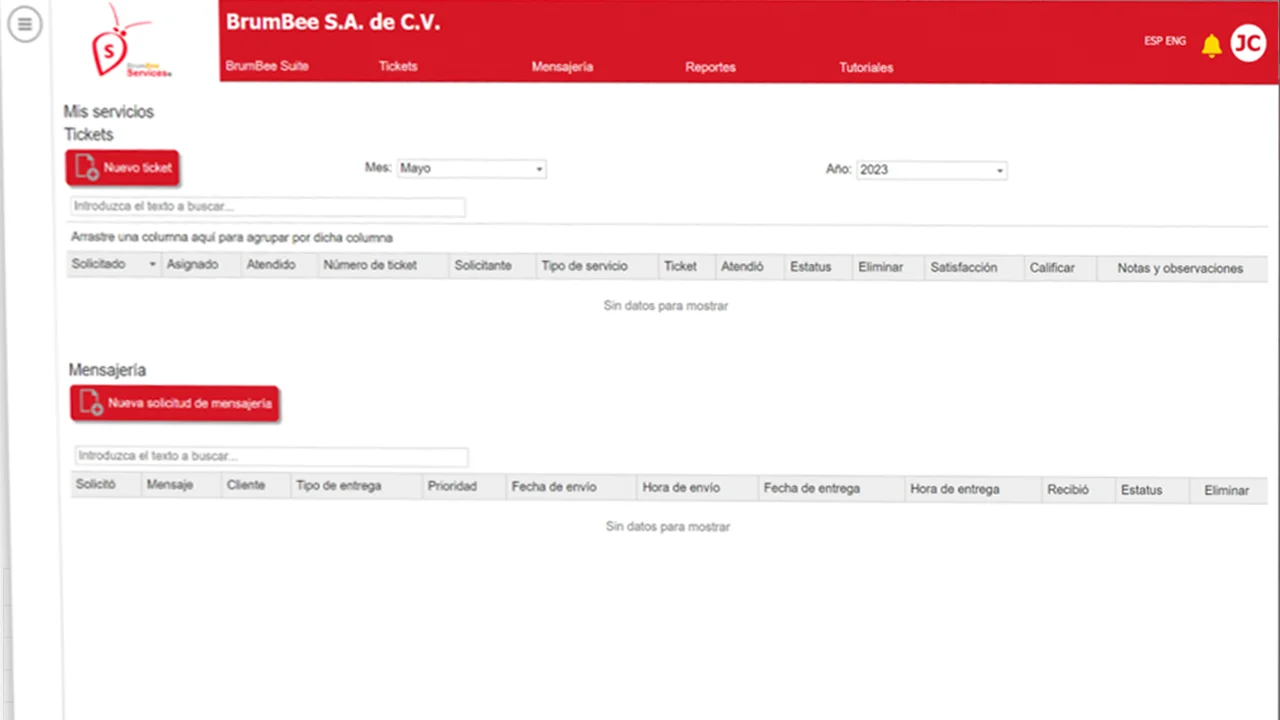Open the hamburger side menu

tap(25, 24)
